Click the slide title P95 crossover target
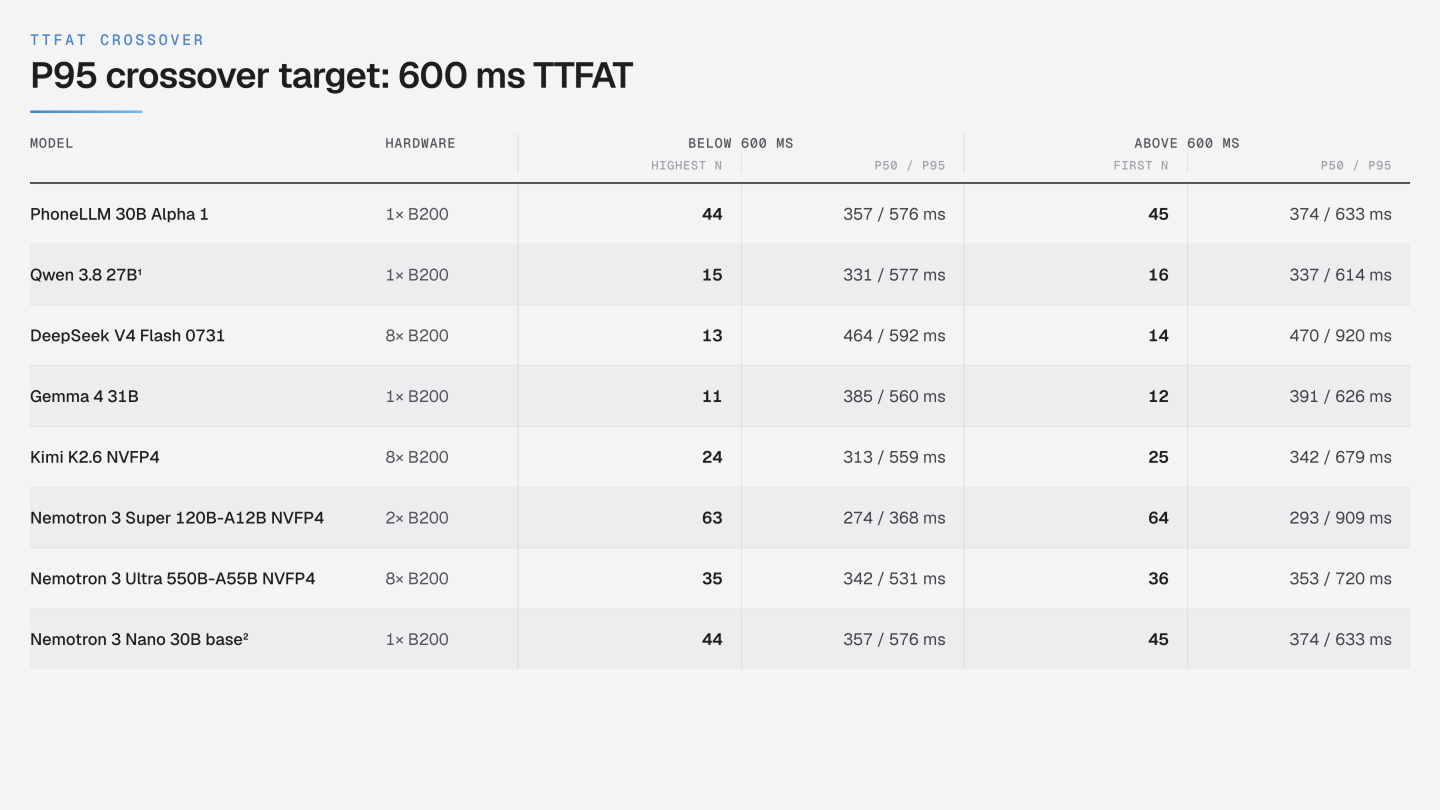Image resolution: width=1440 pixels, height=810 pixels. point(331,76)
